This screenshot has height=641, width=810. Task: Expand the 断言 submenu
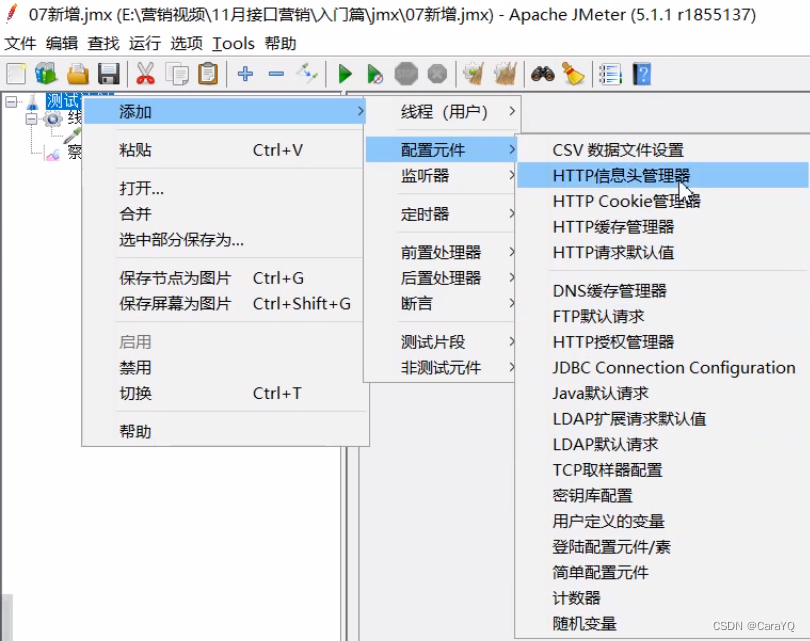[x=441, y=303]
